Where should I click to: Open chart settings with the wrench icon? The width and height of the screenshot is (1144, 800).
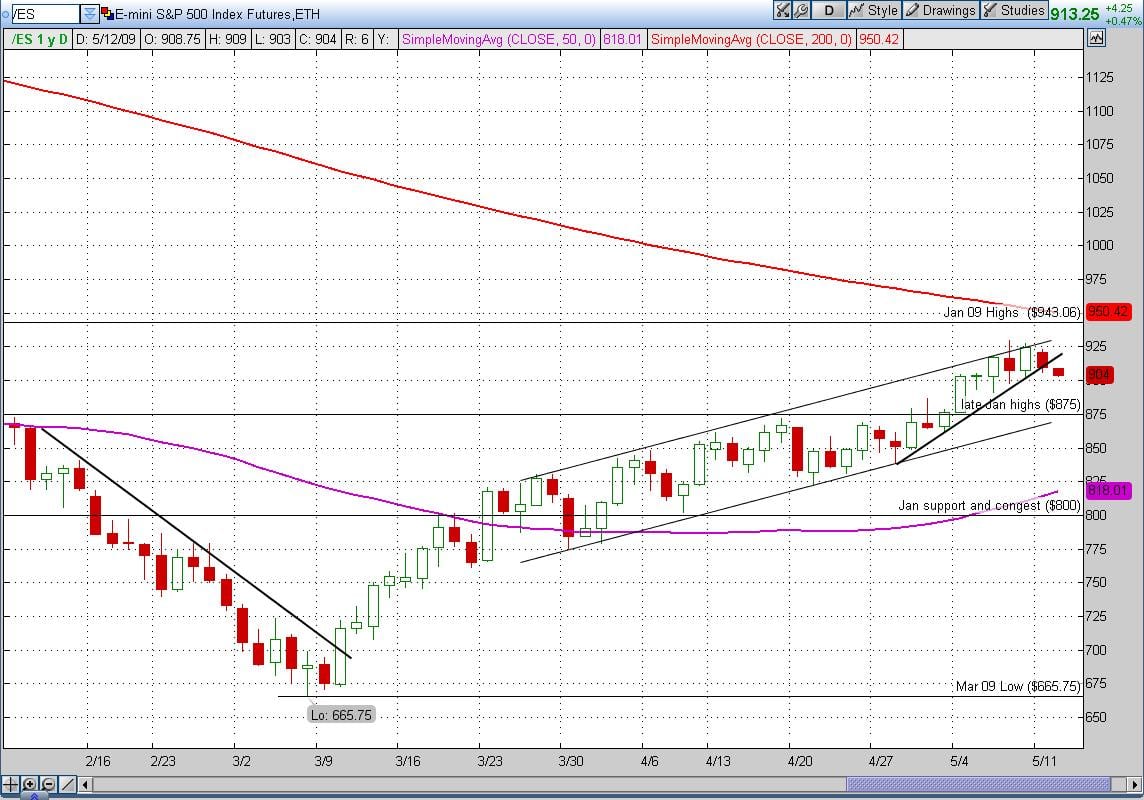click(802, 11)
